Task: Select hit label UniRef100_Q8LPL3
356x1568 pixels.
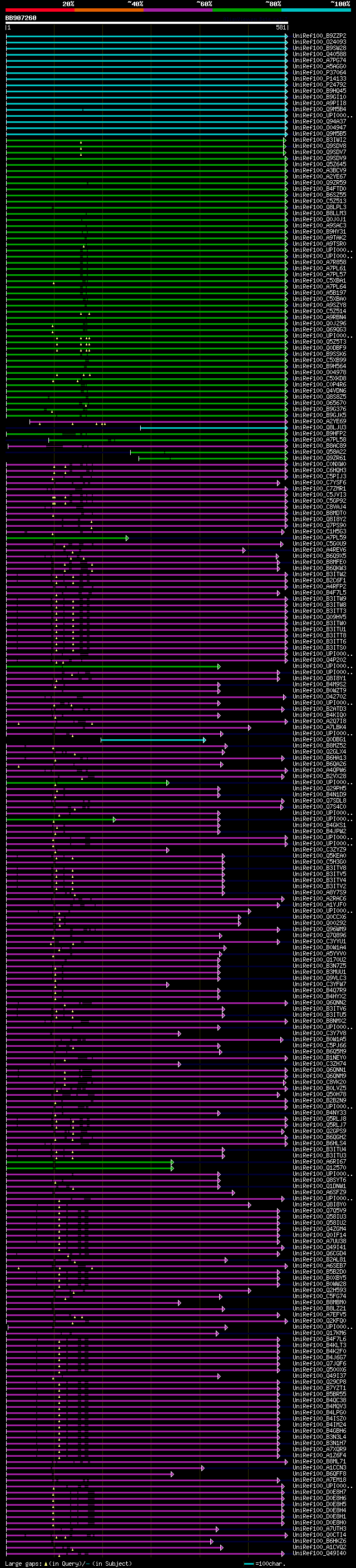Action: [319, 207]
